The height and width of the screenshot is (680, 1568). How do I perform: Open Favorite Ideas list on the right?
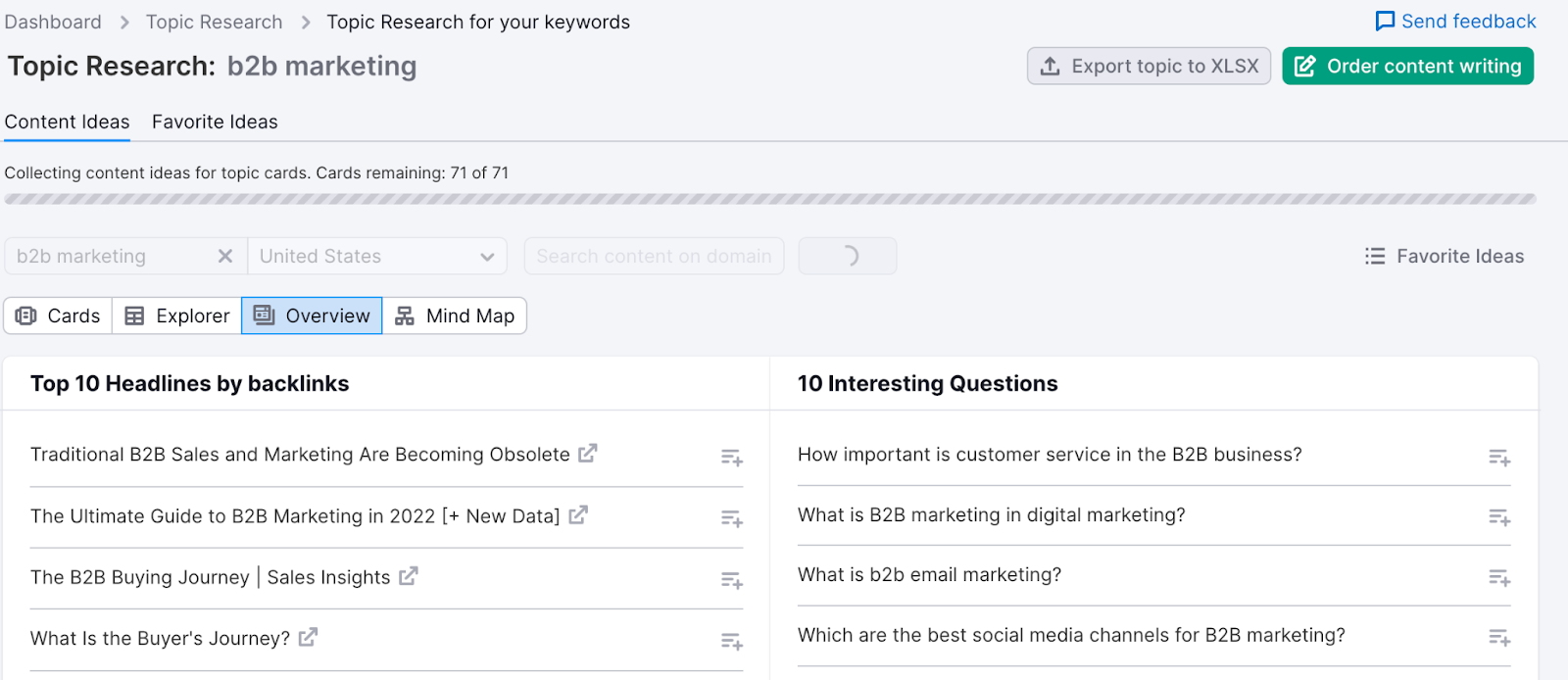pos(1445,256)
